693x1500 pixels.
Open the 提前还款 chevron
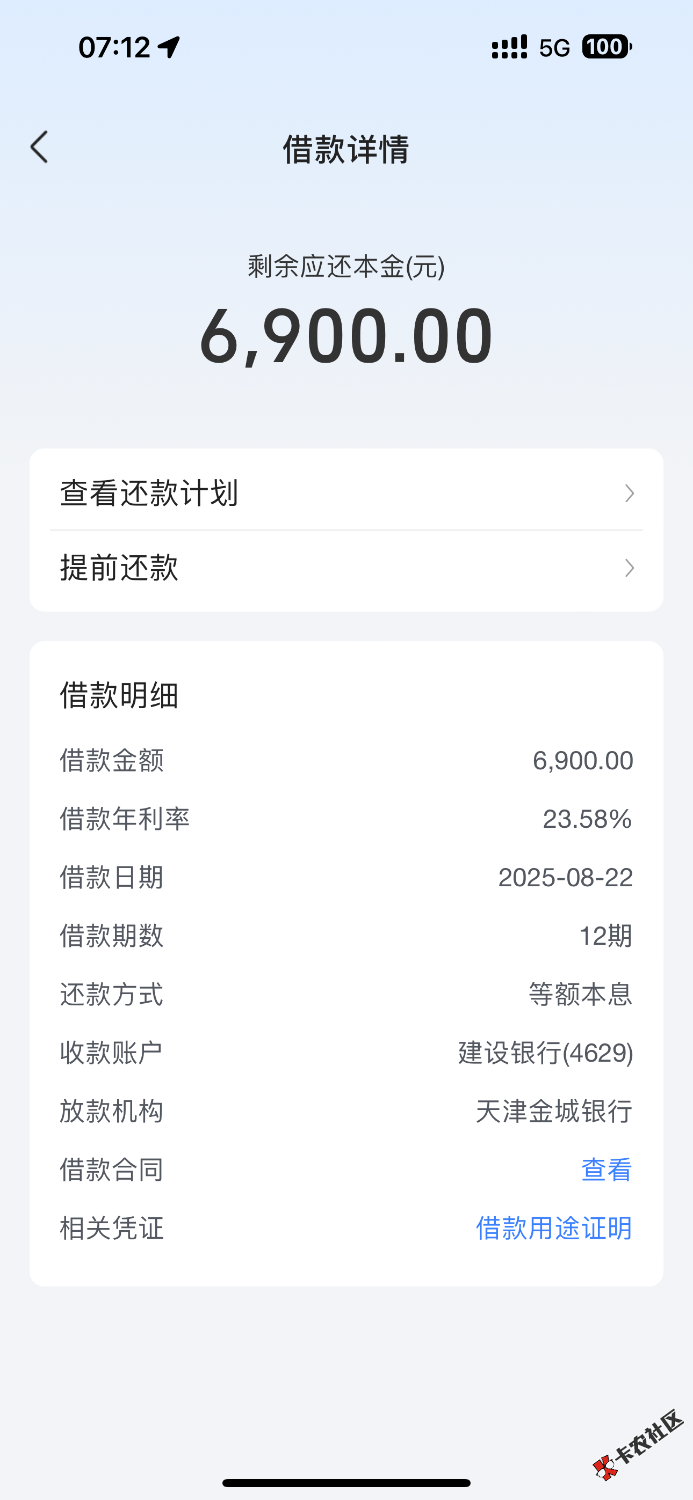629,568
